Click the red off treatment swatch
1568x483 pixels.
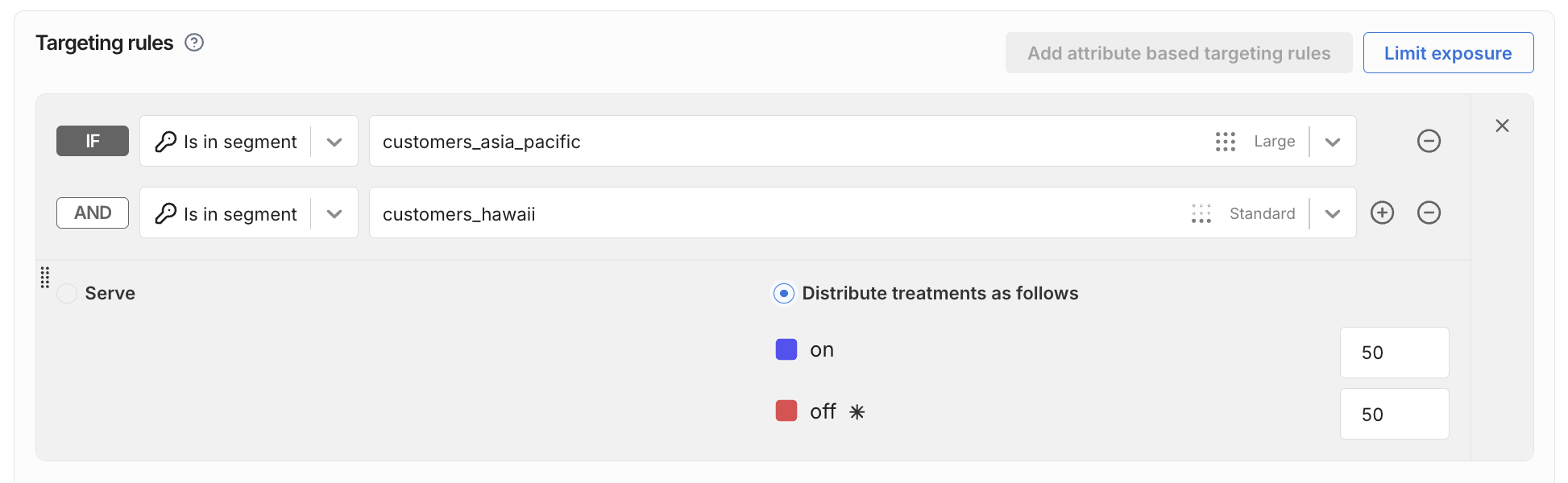(x=786, y=411)
